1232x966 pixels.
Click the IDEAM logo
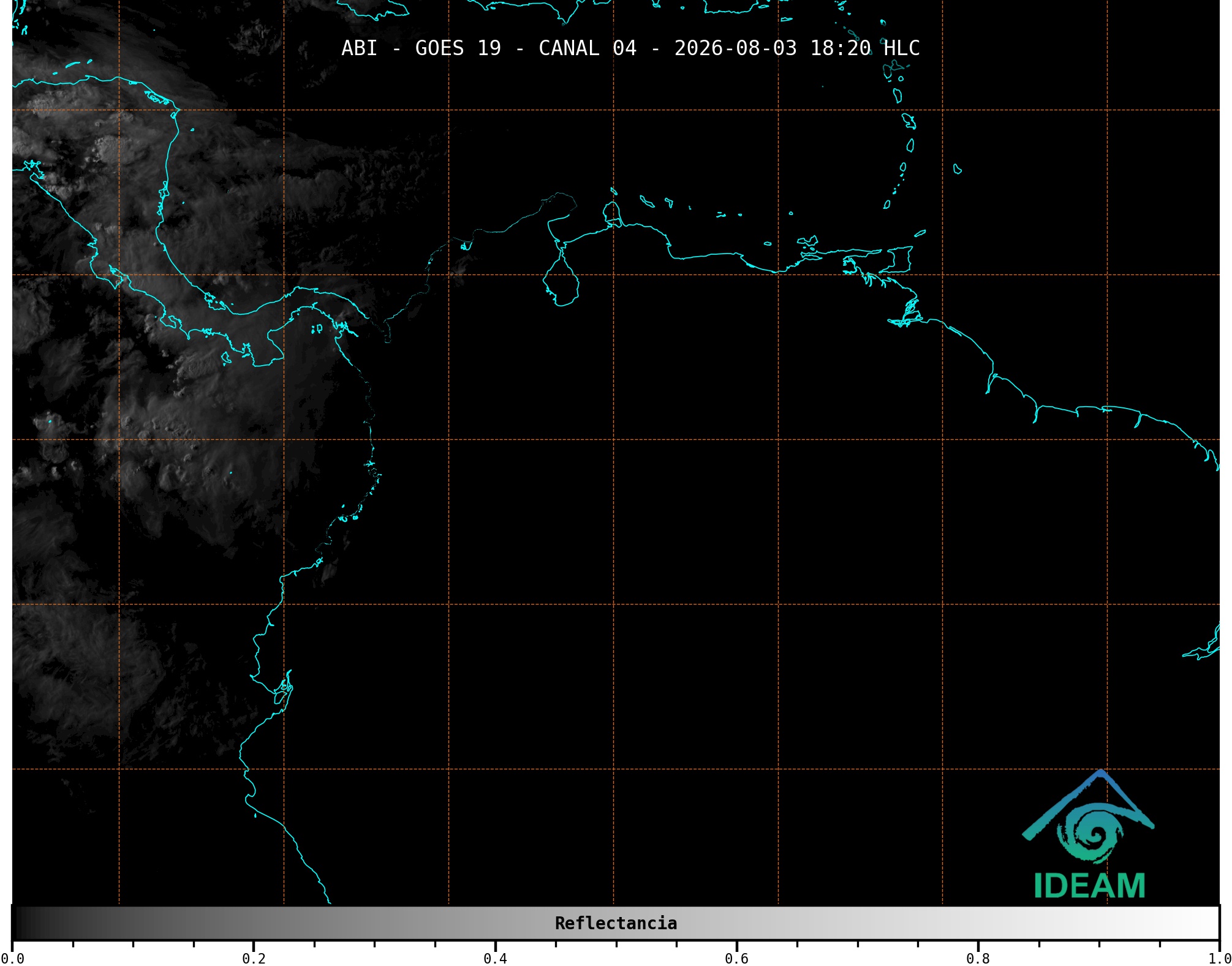point(1089,834)
